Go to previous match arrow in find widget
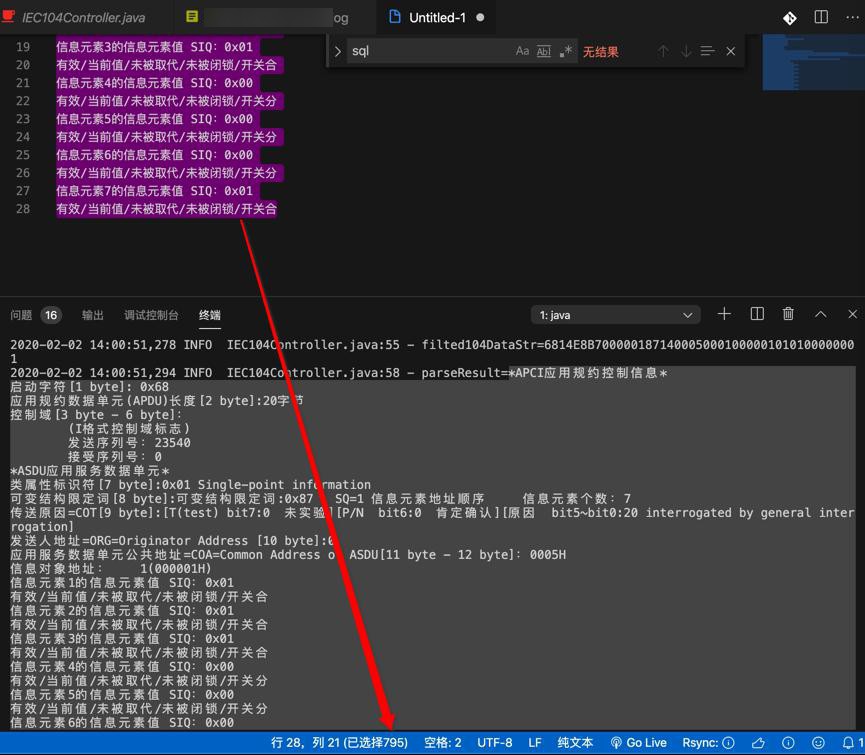865x755 pixels. [663, 51]
